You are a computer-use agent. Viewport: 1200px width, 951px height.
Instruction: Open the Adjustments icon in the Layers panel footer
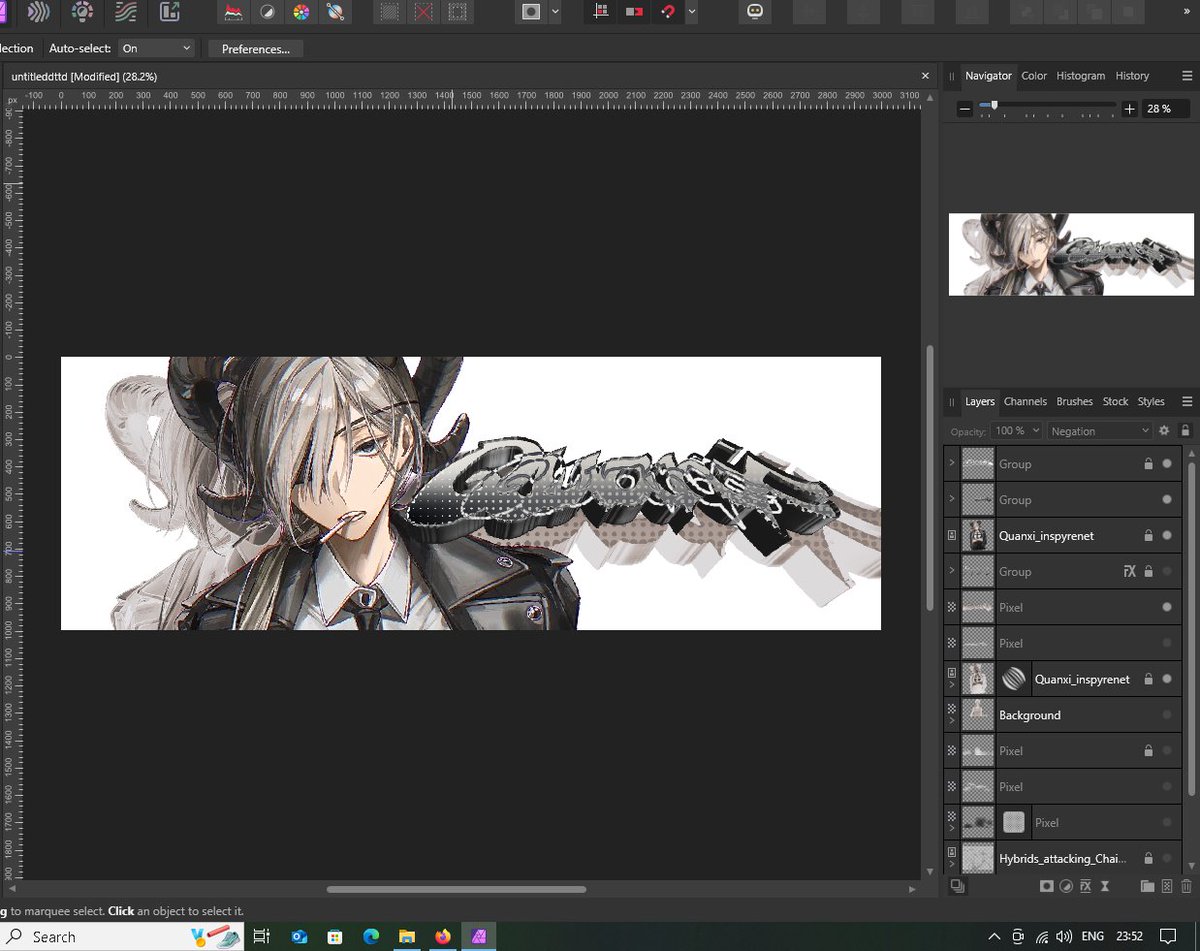tap(1066, 886)
